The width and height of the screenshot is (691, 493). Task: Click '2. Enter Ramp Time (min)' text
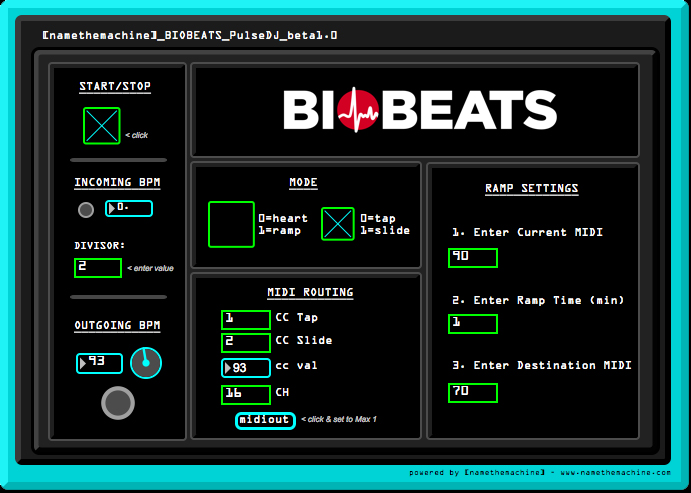(x=539, y=300)
